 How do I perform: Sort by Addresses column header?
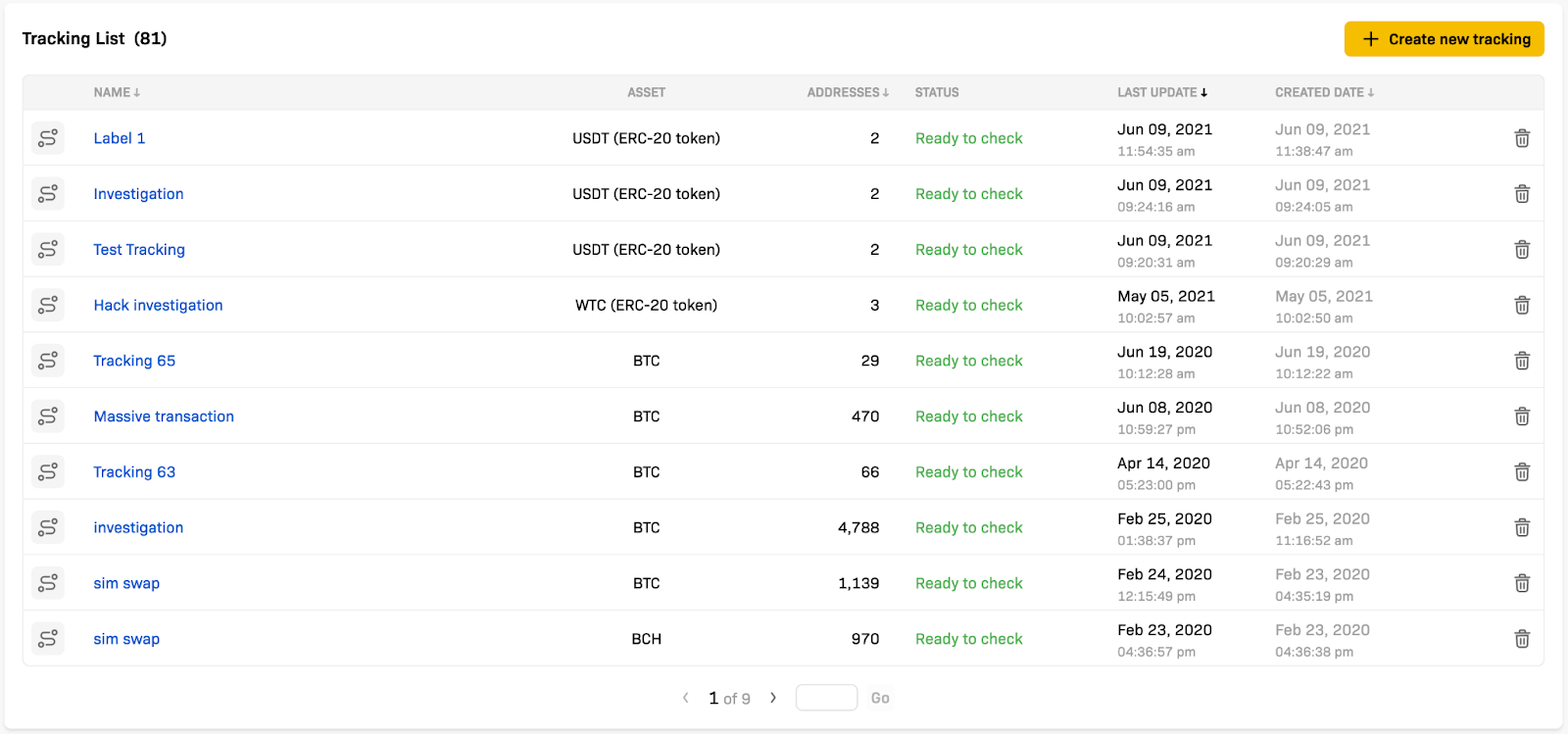point(847,92)
